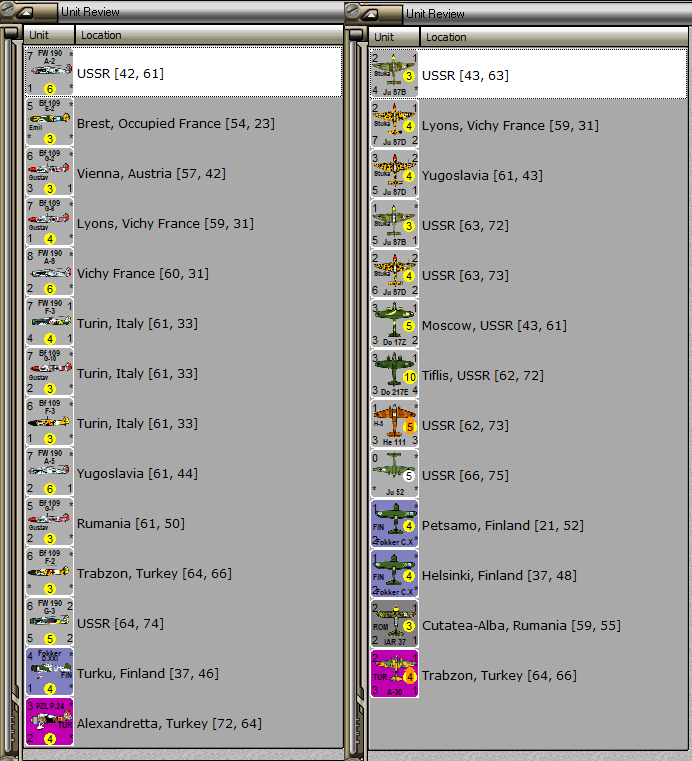Select the Fokker C.X icon at Petsamo
Screen dimensions: 692x761
point(395,524)
